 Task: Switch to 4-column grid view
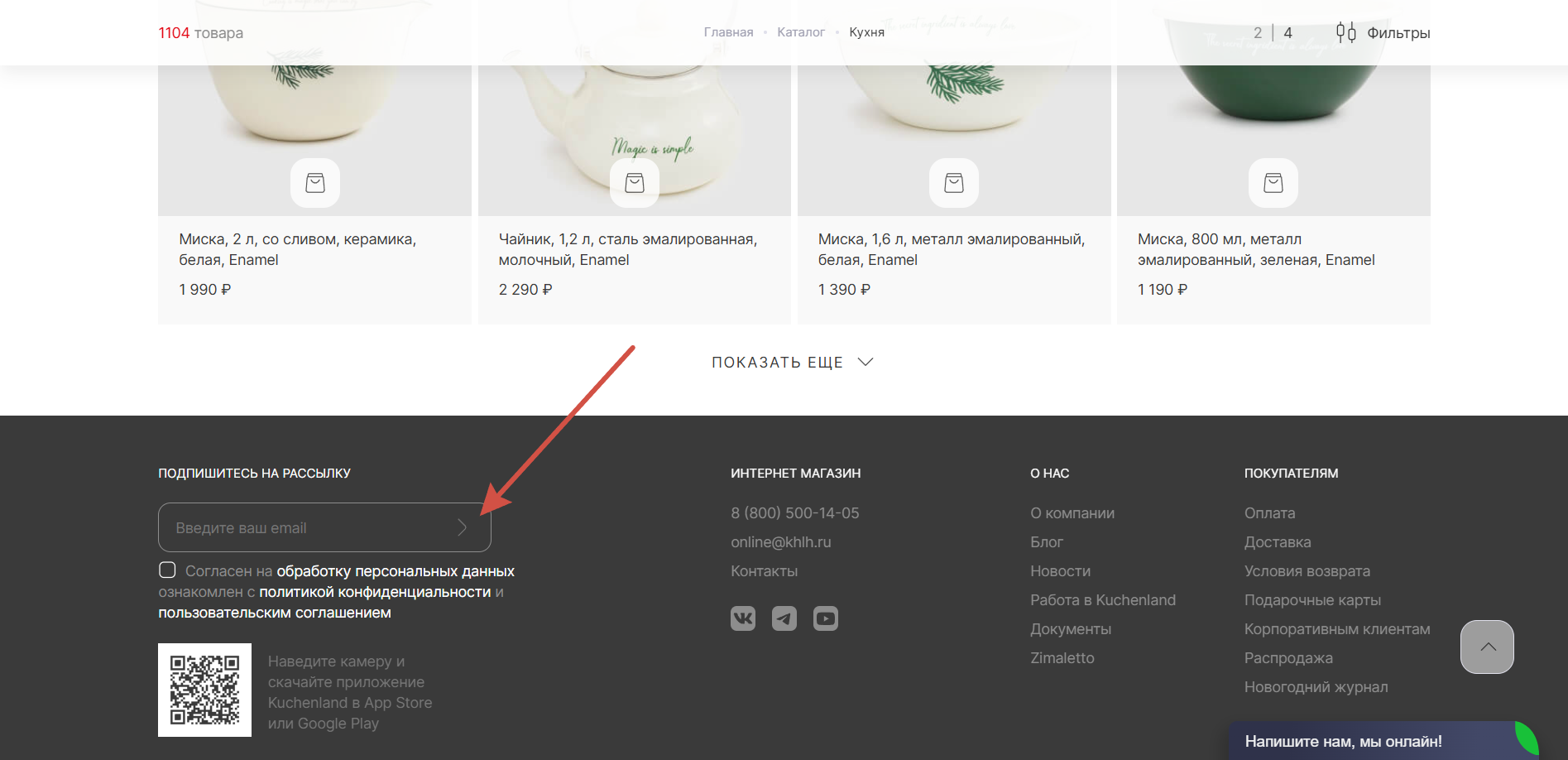pyautogui.click(x=1287, y=32)
